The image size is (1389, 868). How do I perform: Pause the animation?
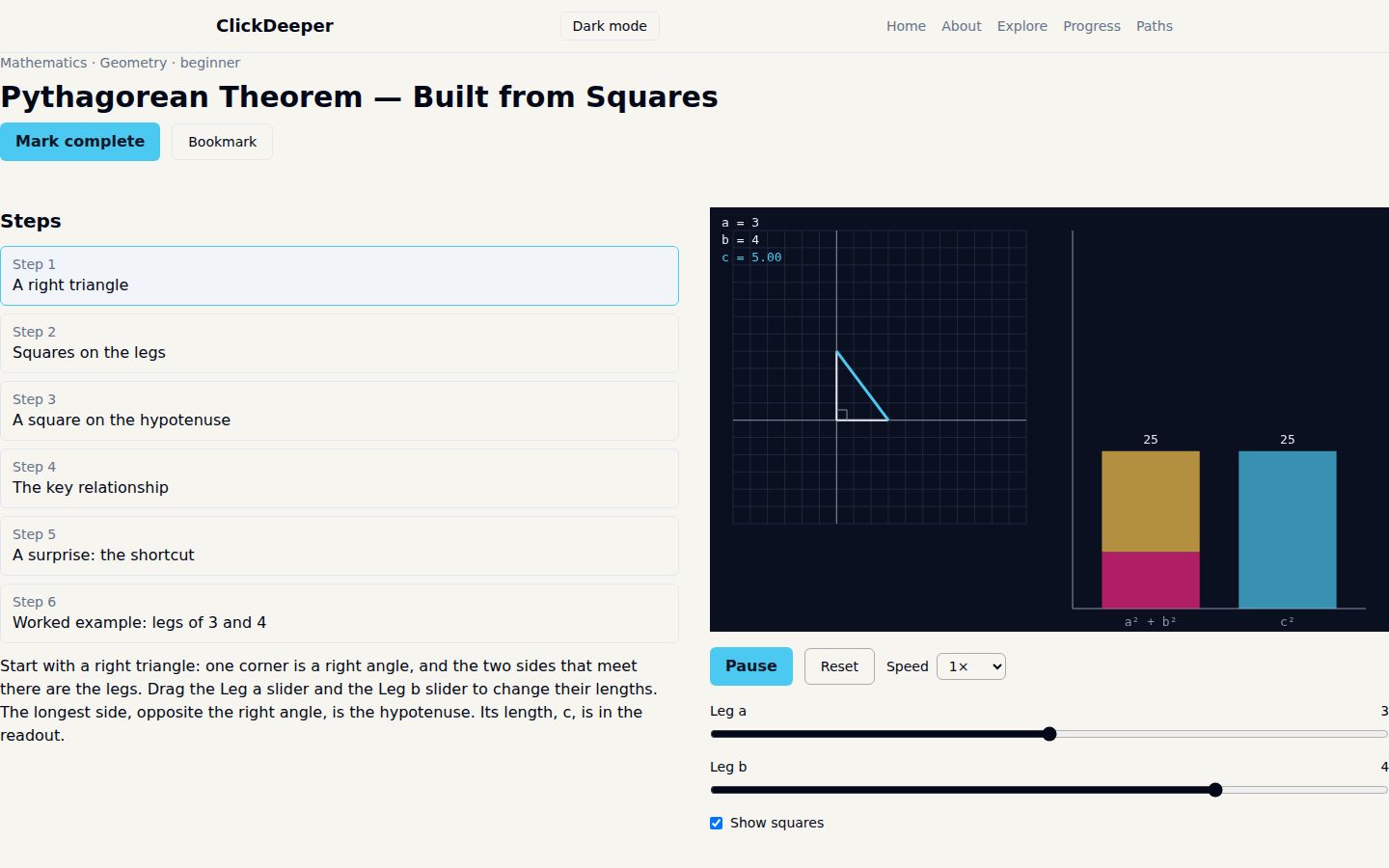click(751, 666)
